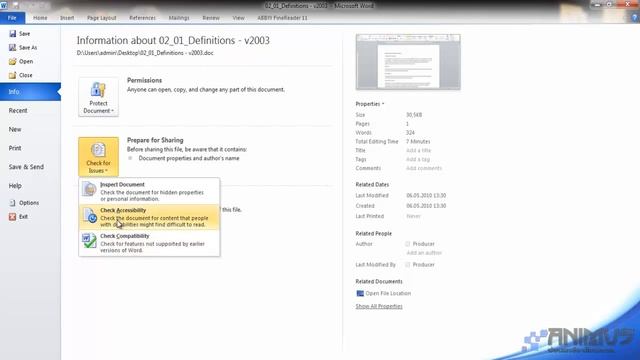Image resolution: width=640 pixels, height=360 pixels.
Task: Switch to the Home ribbon tab
Action: (x=40, y=18)
